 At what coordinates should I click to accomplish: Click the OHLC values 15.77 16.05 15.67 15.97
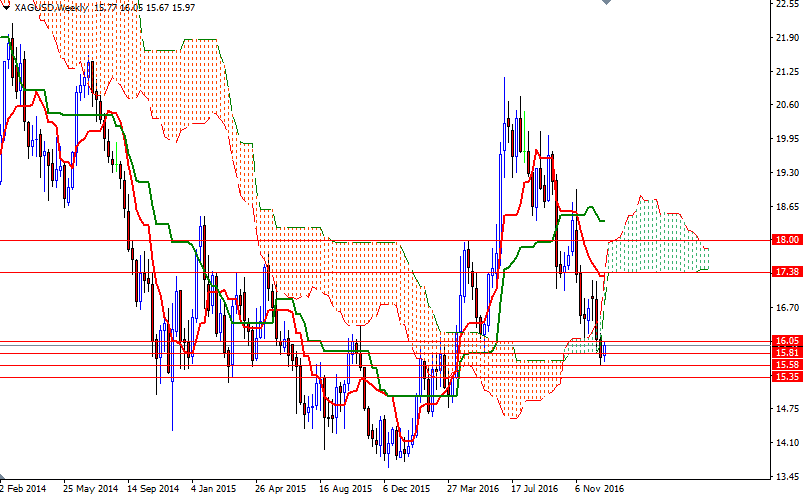click(145, 8)
